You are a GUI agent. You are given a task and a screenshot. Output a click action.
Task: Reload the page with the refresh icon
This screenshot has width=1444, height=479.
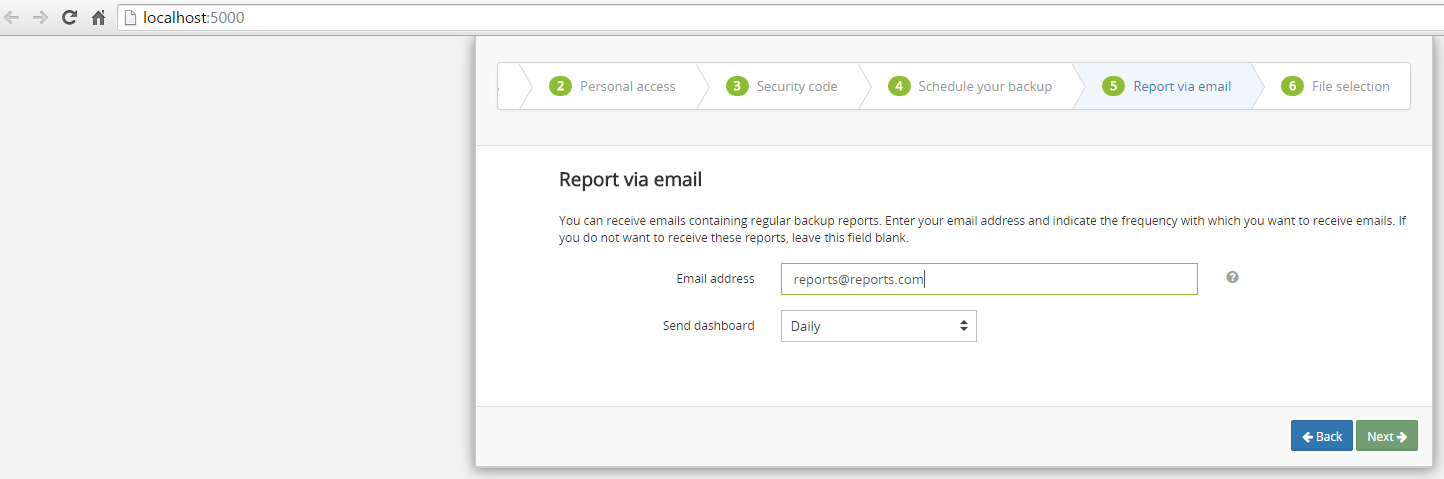click(69, 17)
